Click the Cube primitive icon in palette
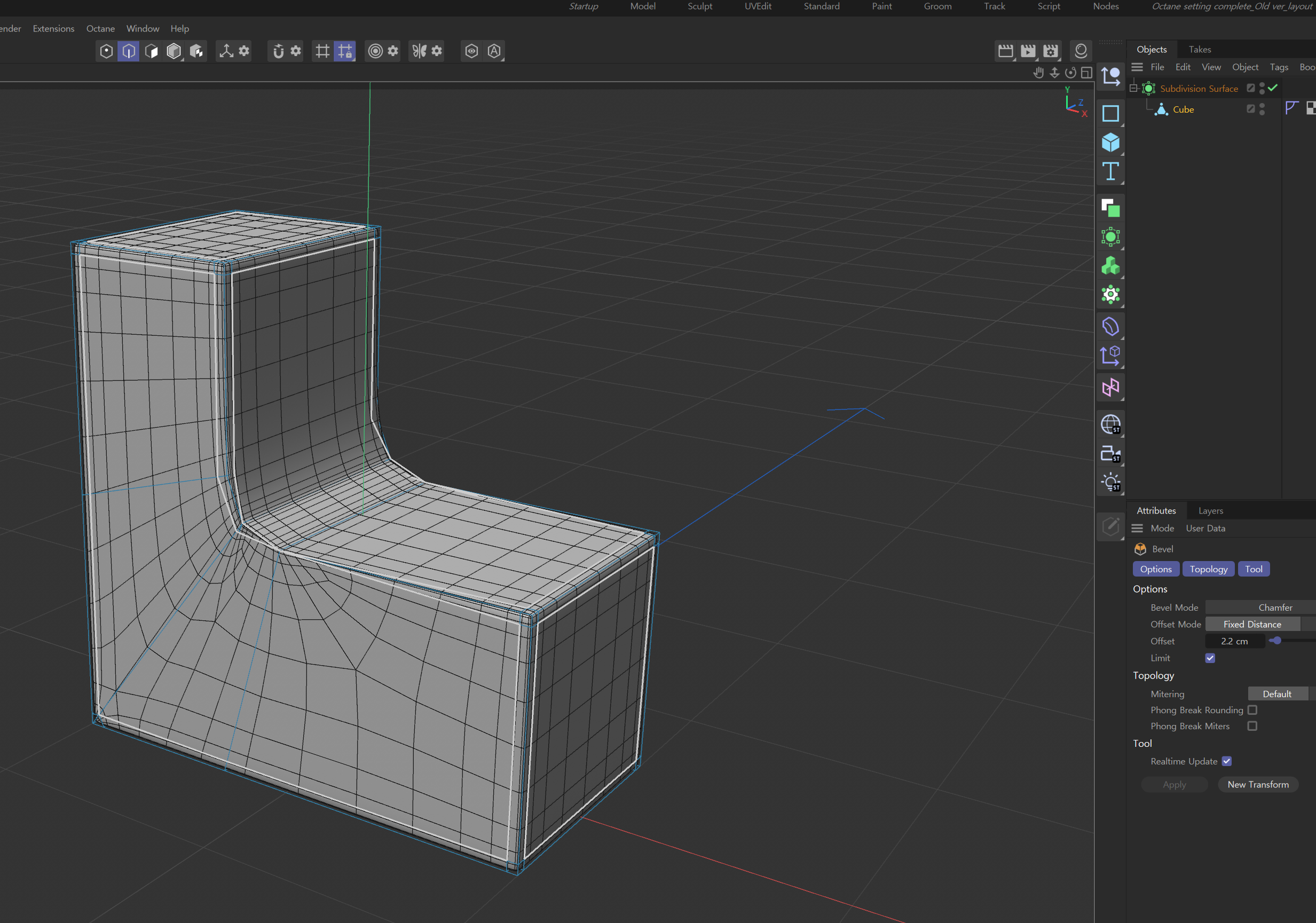This screenshot has width=1316, height=923. coord(1110,142)
